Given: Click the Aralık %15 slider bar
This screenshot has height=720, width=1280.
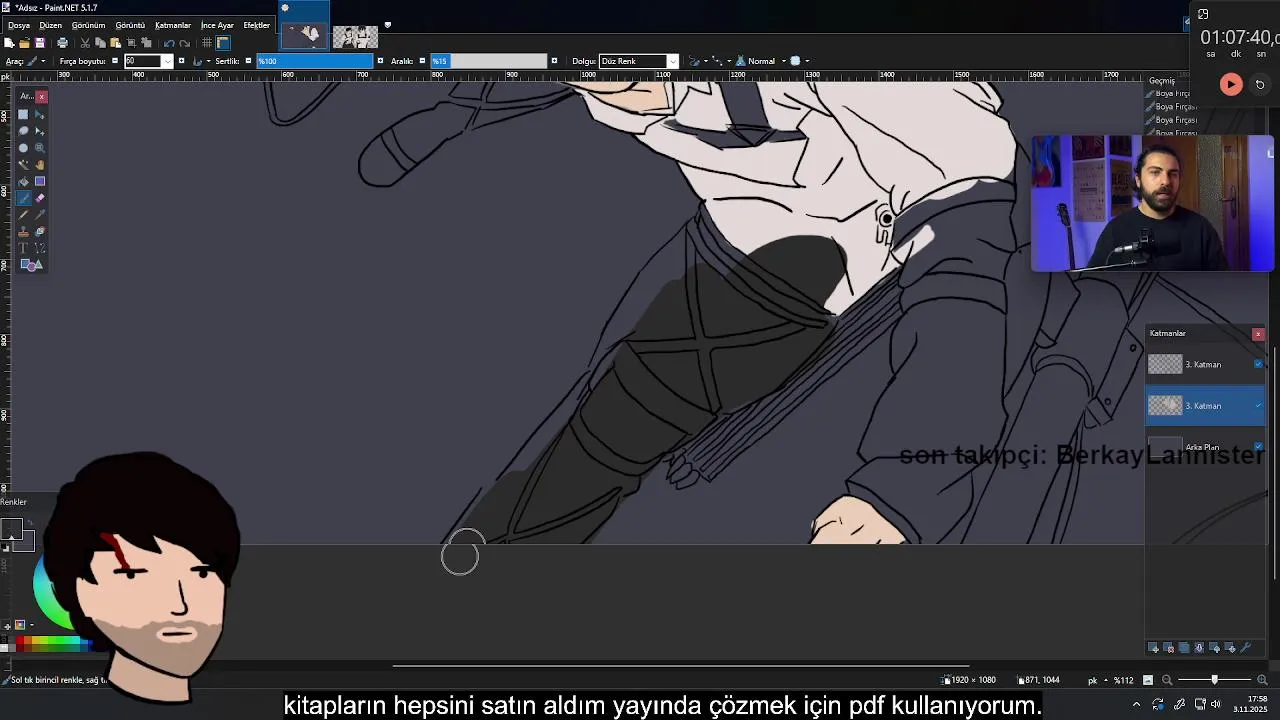Looking at the screenshot, I should [x=489, y=61].
